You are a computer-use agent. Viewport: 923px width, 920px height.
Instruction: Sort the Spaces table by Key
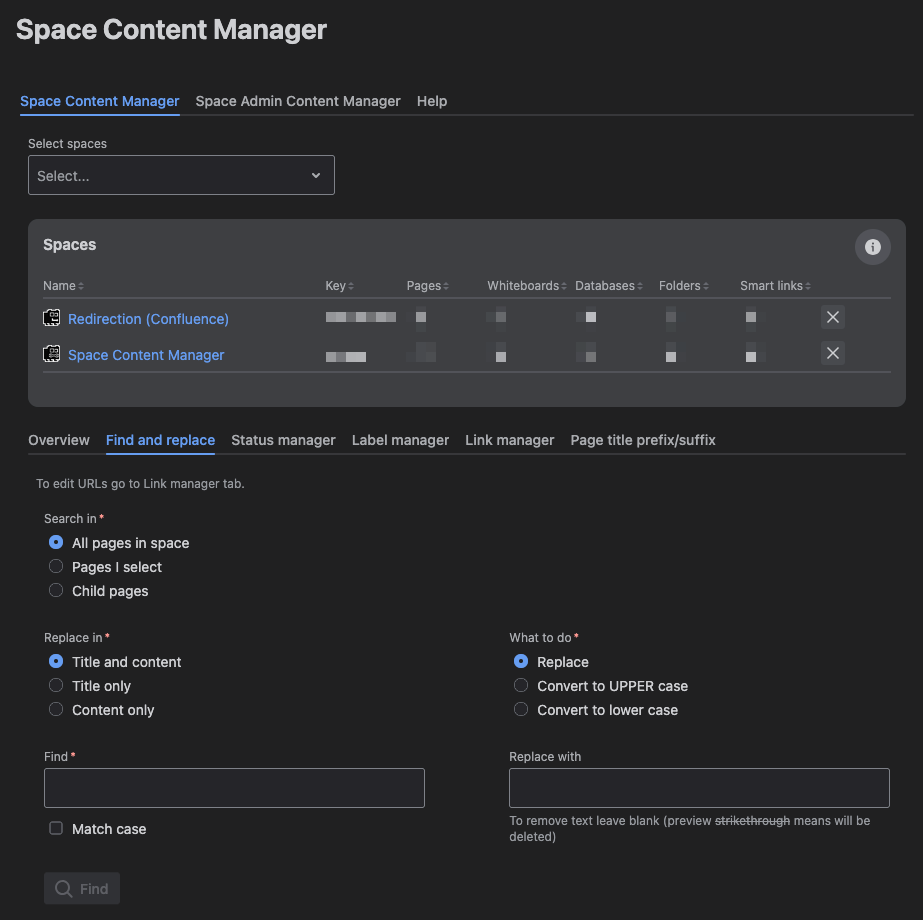[340, 286]
